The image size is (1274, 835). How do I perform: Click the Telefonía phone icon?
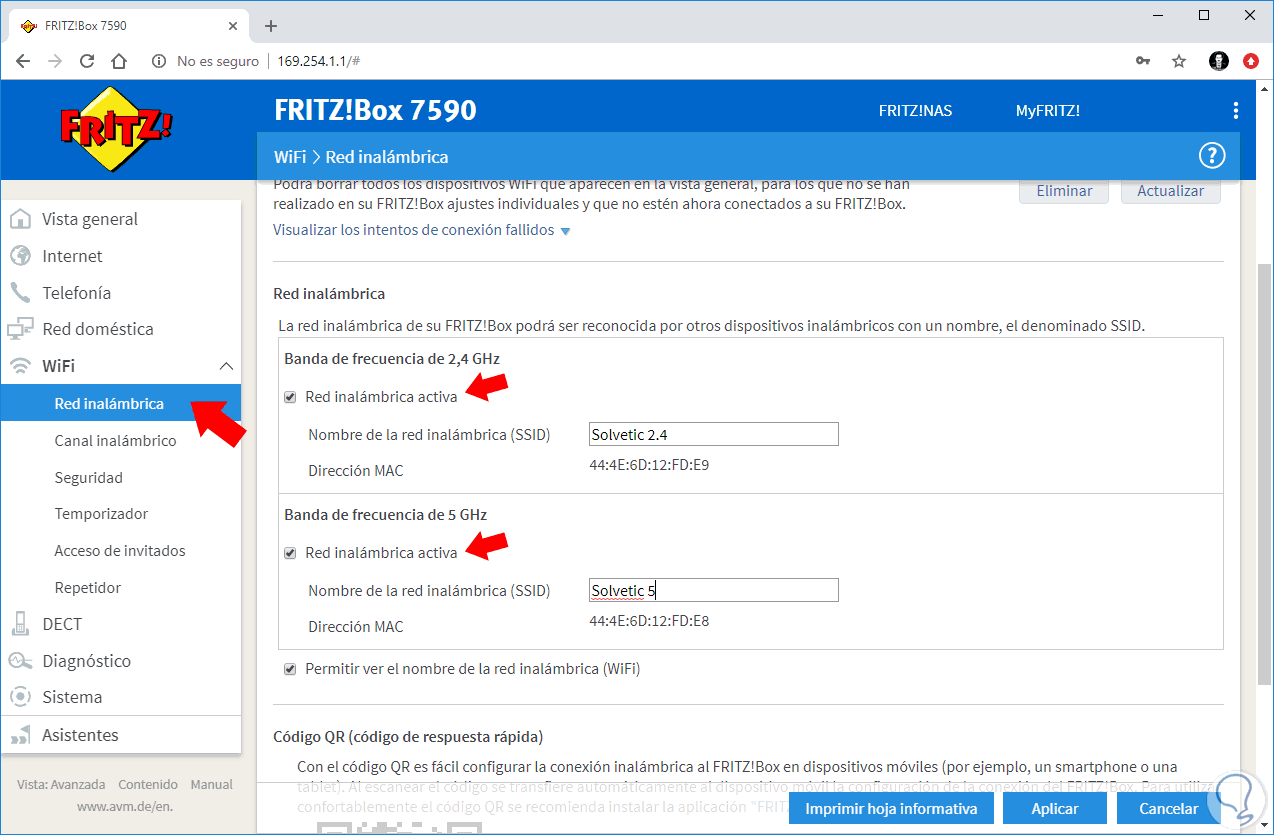pyautogui.click(x=20, y=293)
